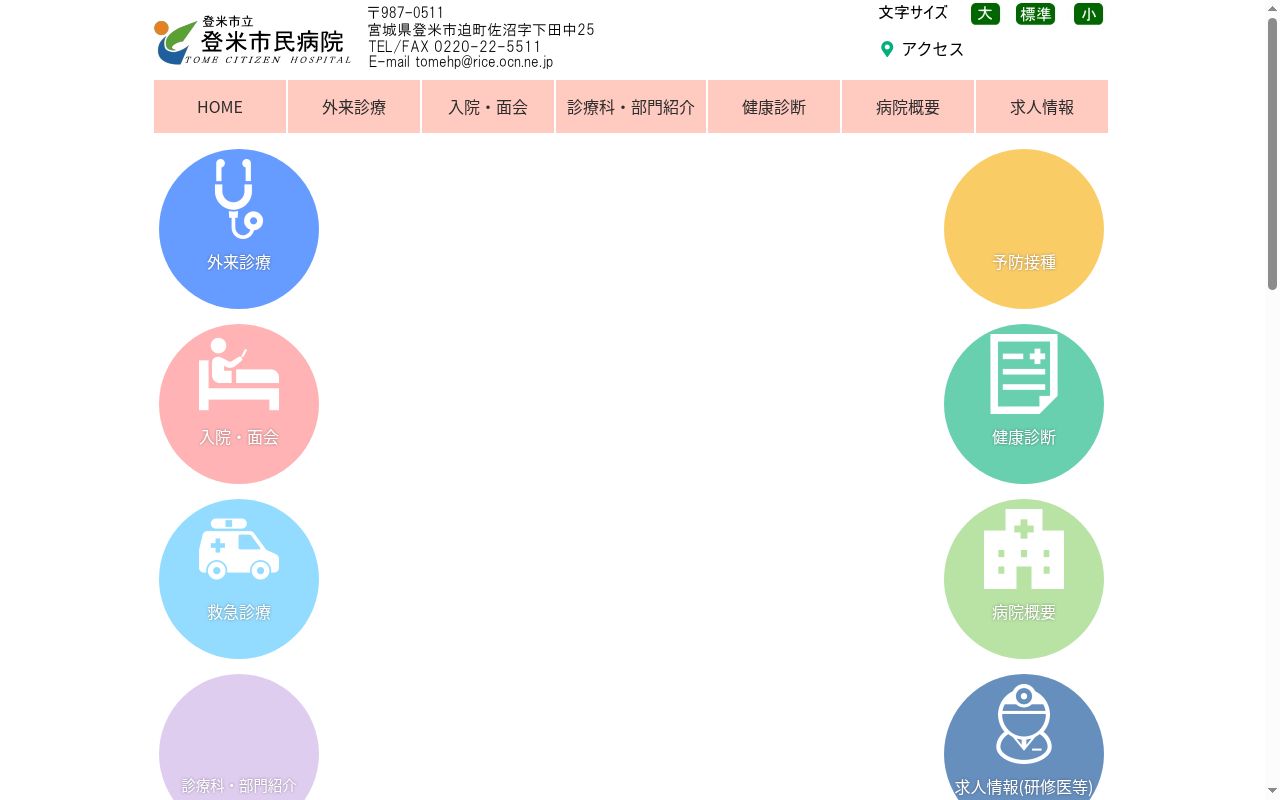Click the green map pin access icon
1280x800 pixels.
(886, 49)
